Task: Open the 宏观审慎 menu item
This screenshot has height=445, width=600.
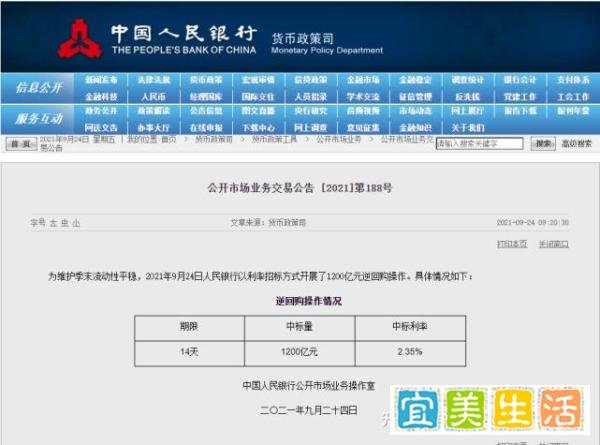Action: [258, 80]
